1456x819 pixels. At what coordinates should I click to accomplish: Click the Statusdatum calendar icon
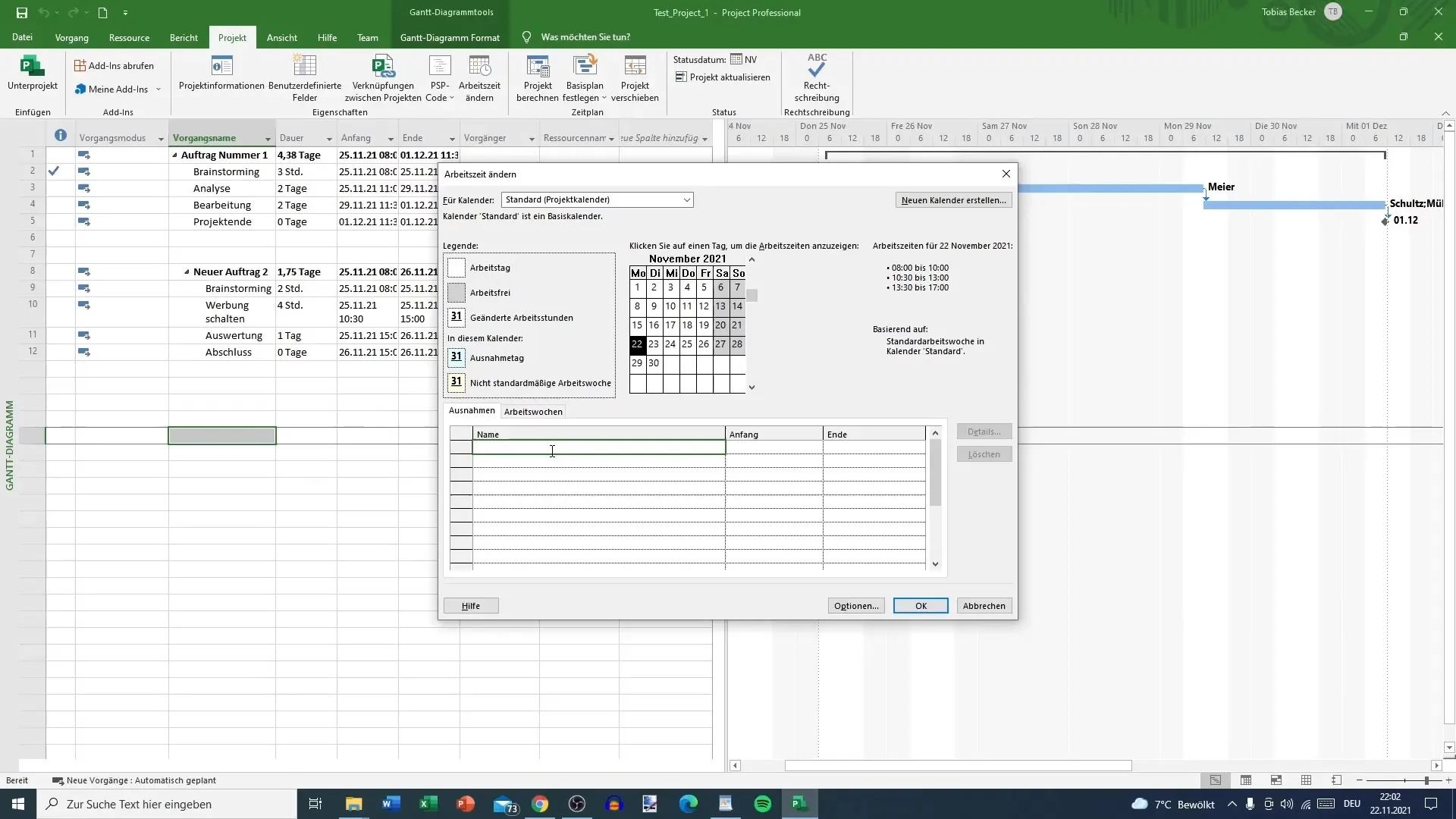(736, 59)
